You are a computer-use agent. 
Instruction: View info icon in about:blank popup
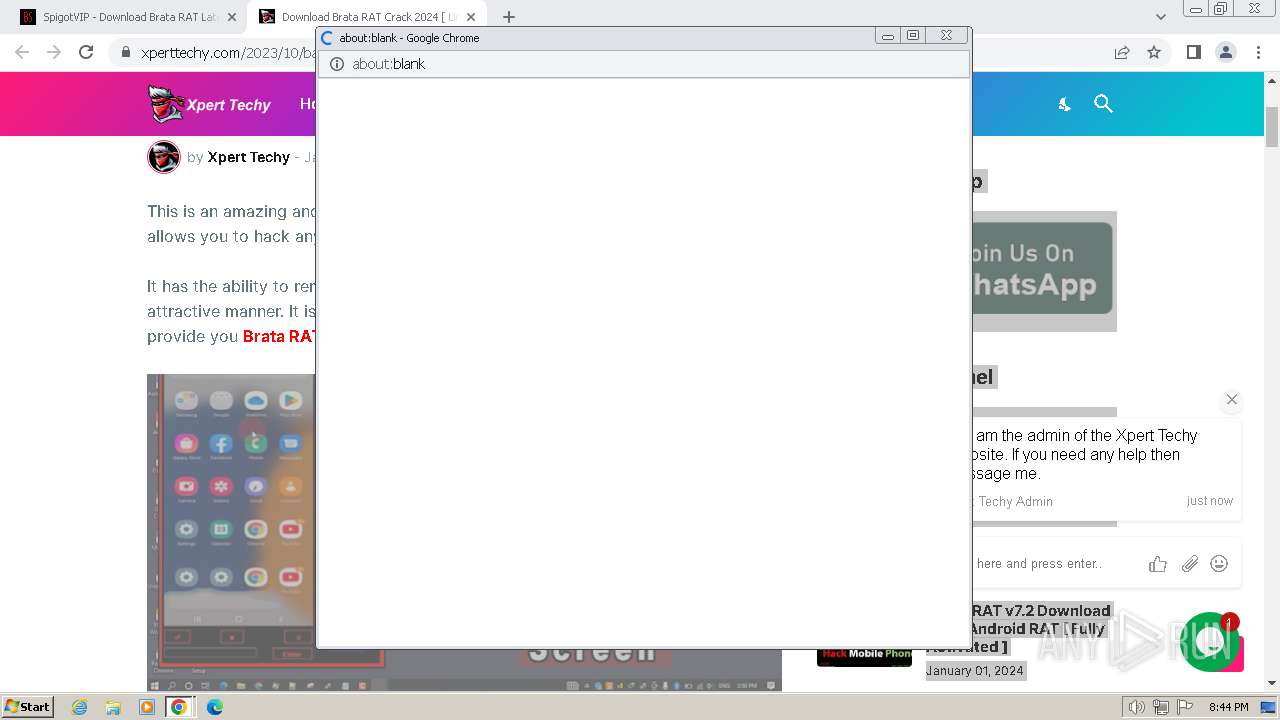pos(337,64)
